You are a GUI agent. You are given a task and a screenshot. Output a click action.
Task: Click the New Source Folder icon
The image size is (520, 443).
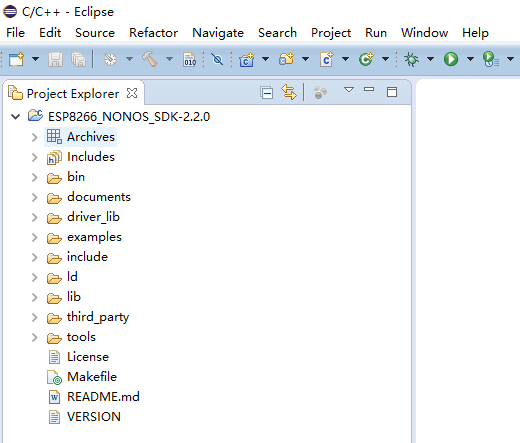pyautogui.click(x=287, y=59)
